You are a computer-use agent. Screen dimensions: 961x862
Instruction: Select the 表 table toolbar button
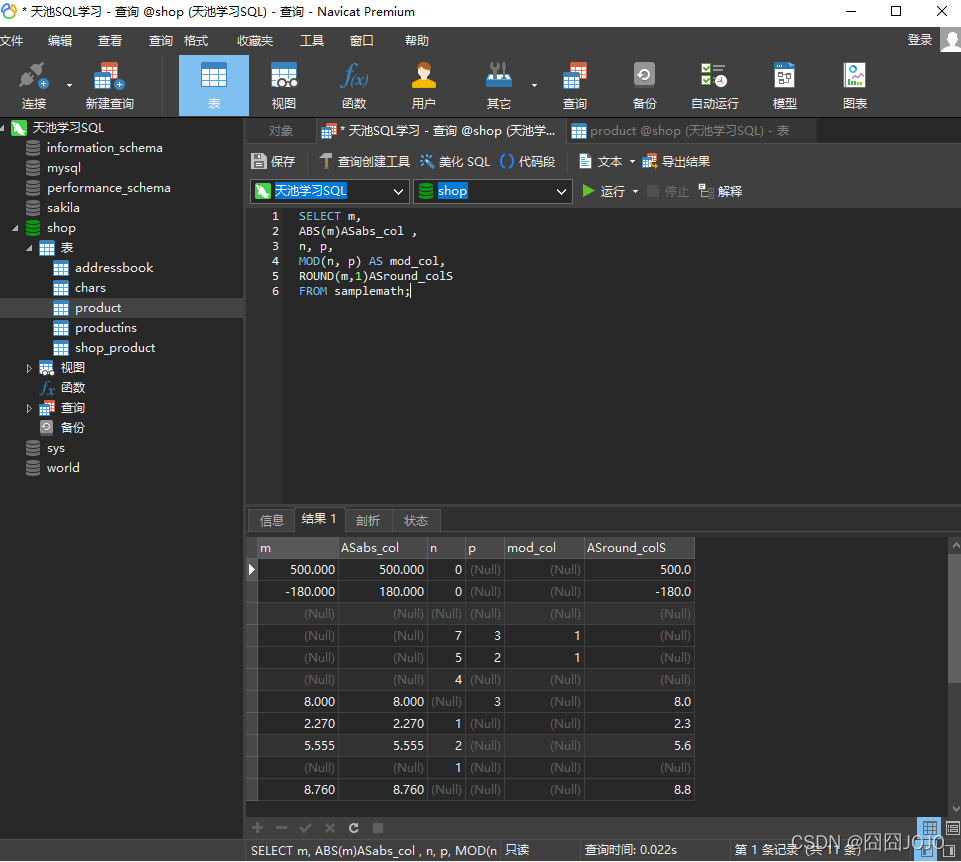pyautogui.click(x=214, y=85)
